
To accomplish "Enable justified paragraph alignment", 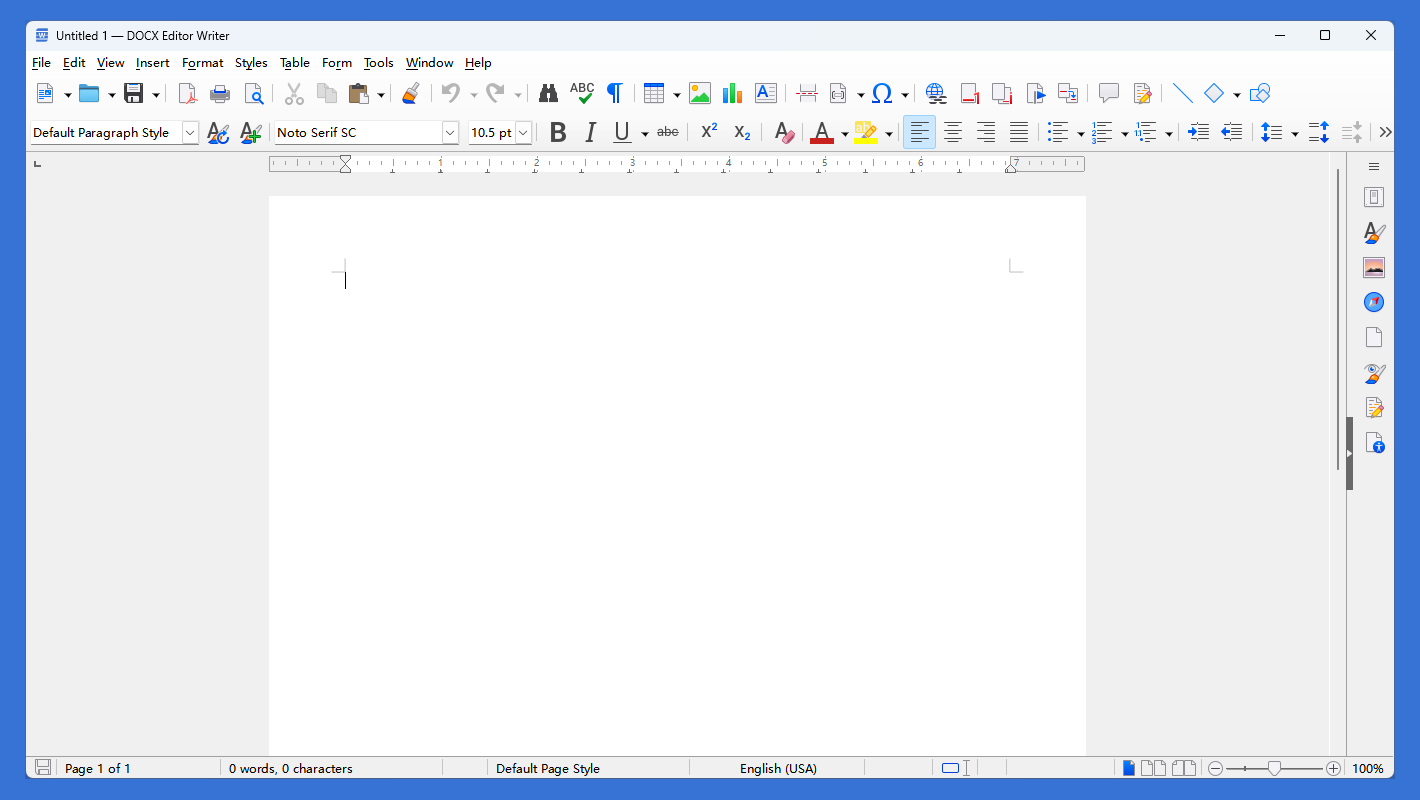I will [x=1019, y=132].
